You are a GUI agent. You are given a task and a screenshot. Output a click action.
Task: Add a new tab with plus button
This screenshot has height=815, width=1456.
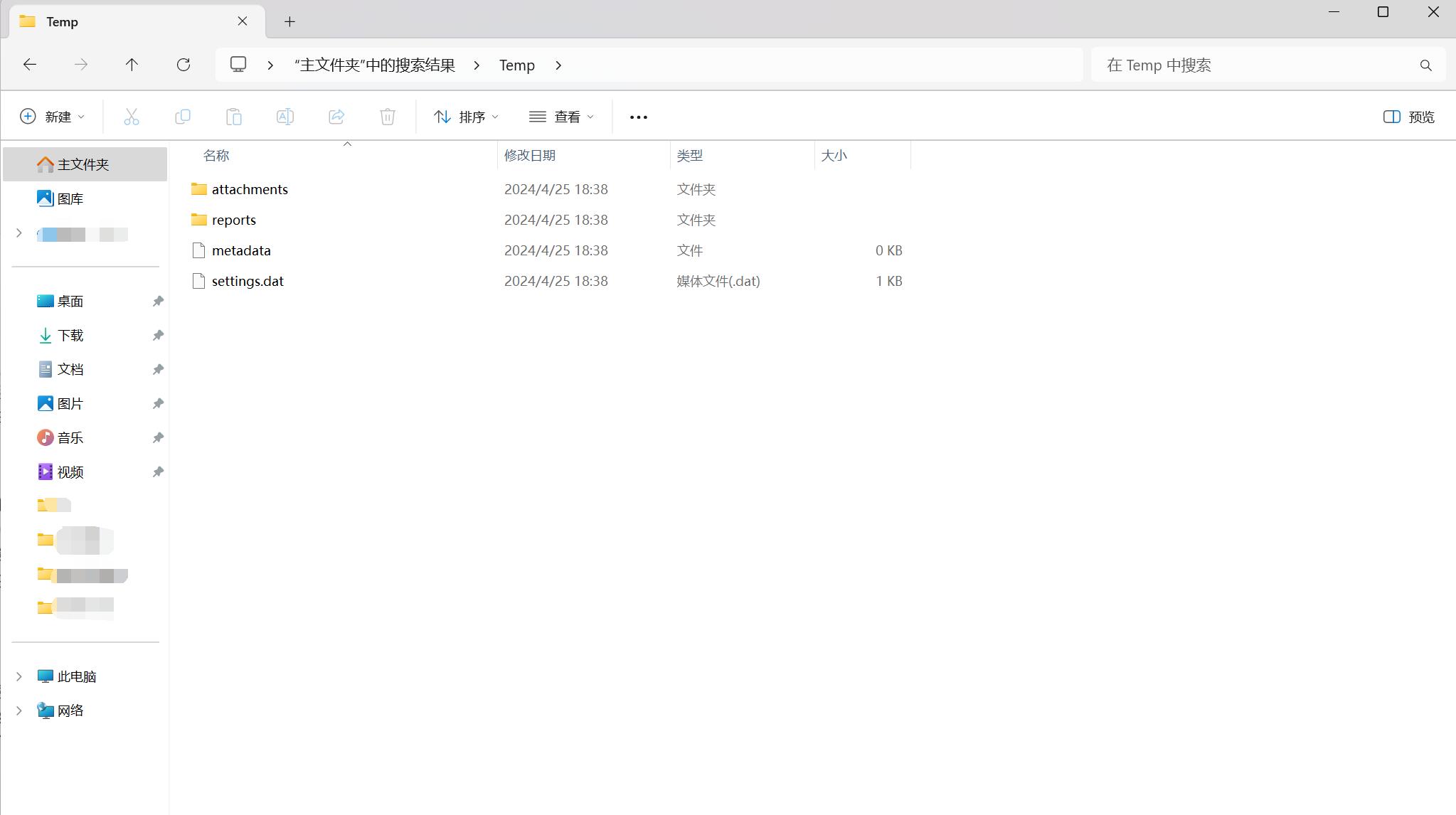point(289,21)
